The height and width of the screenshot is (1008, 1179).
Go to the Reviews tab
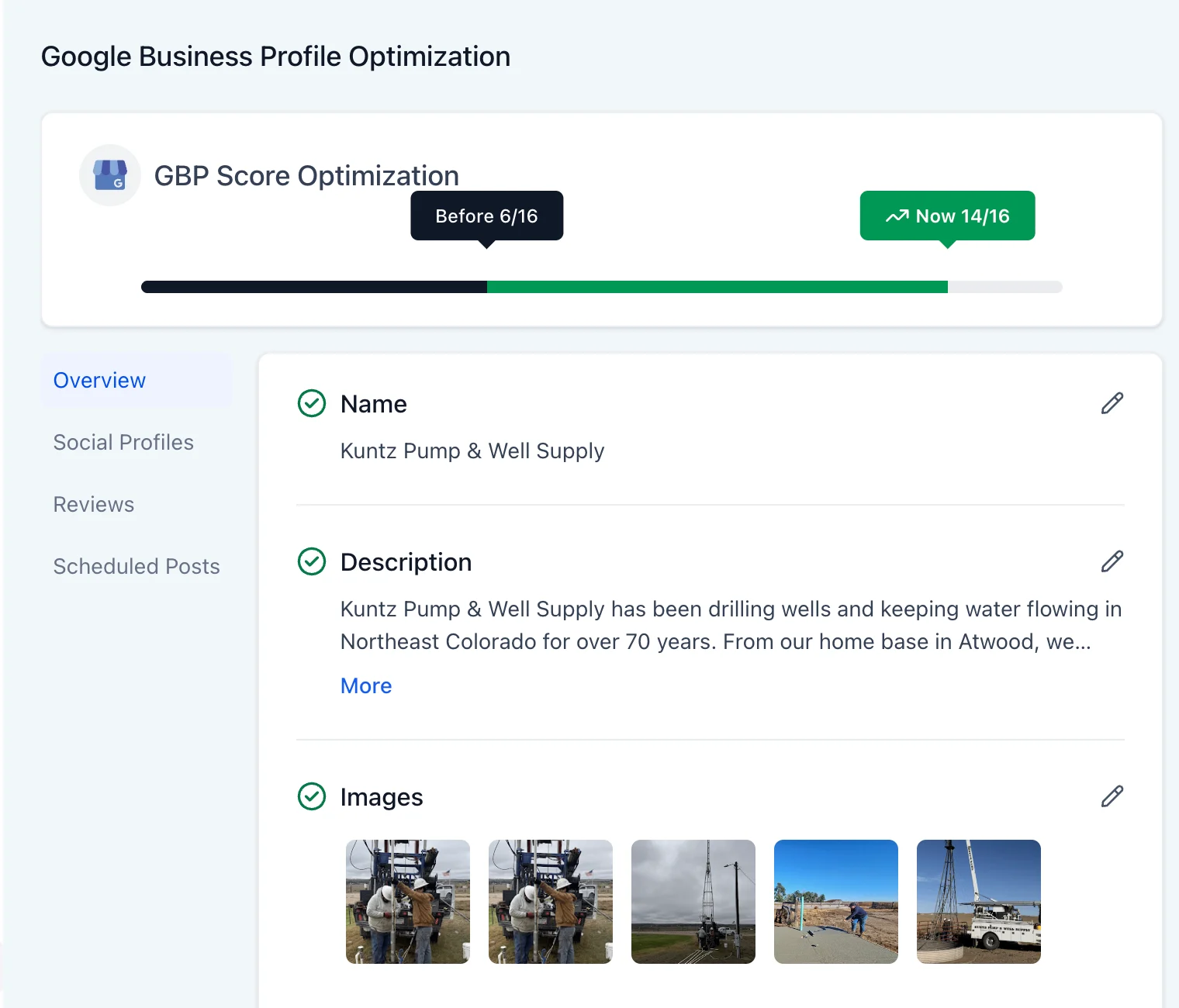(94, 504)
